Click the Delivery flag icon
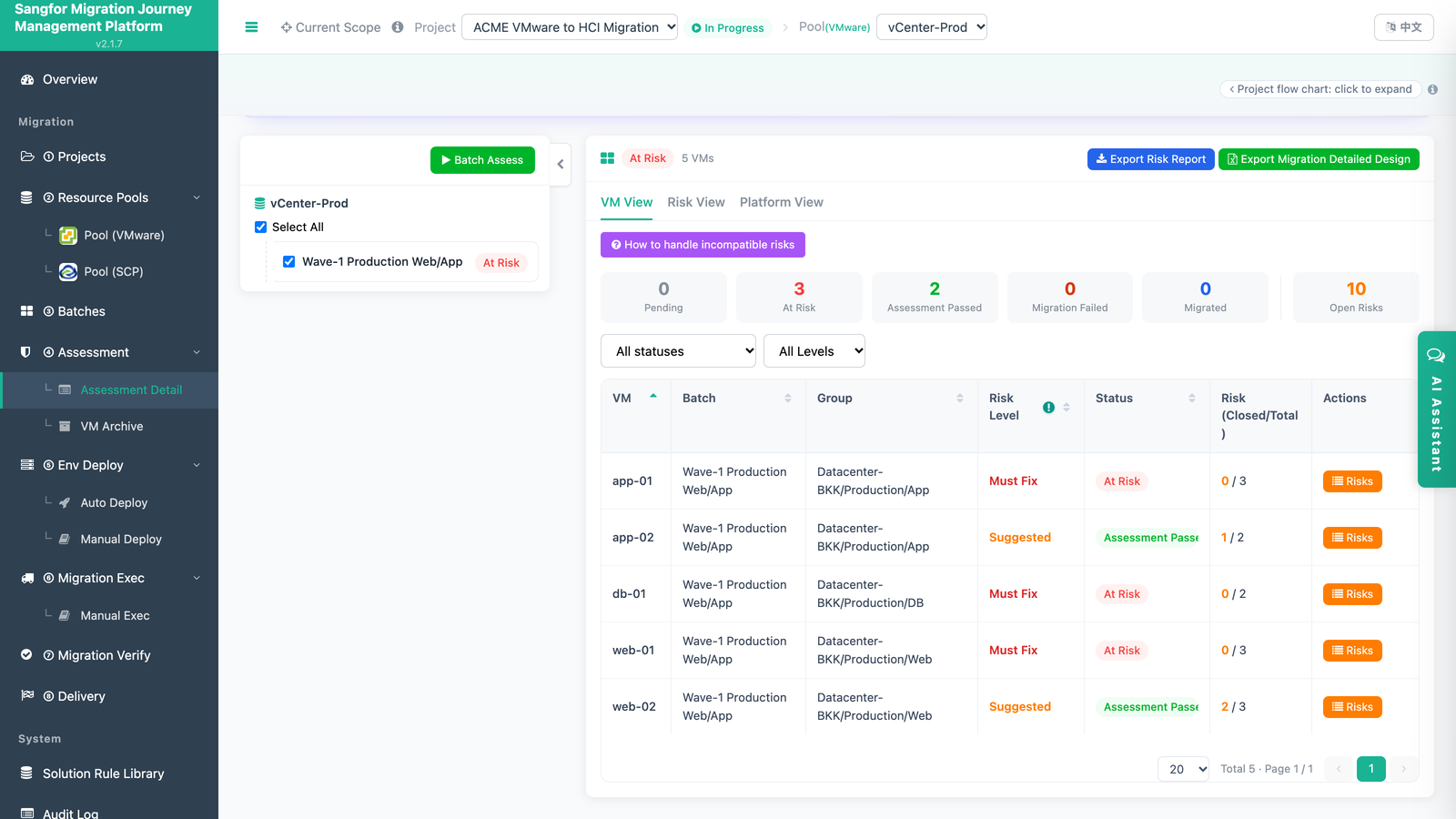This screenshot has width=1456, height=819. [27, 695]
